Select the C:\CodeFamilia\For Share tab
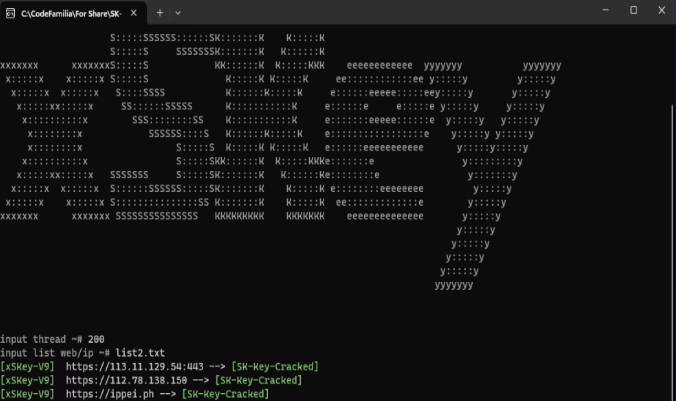The width and height of the screenshot is (676, 401). point(73,13)
